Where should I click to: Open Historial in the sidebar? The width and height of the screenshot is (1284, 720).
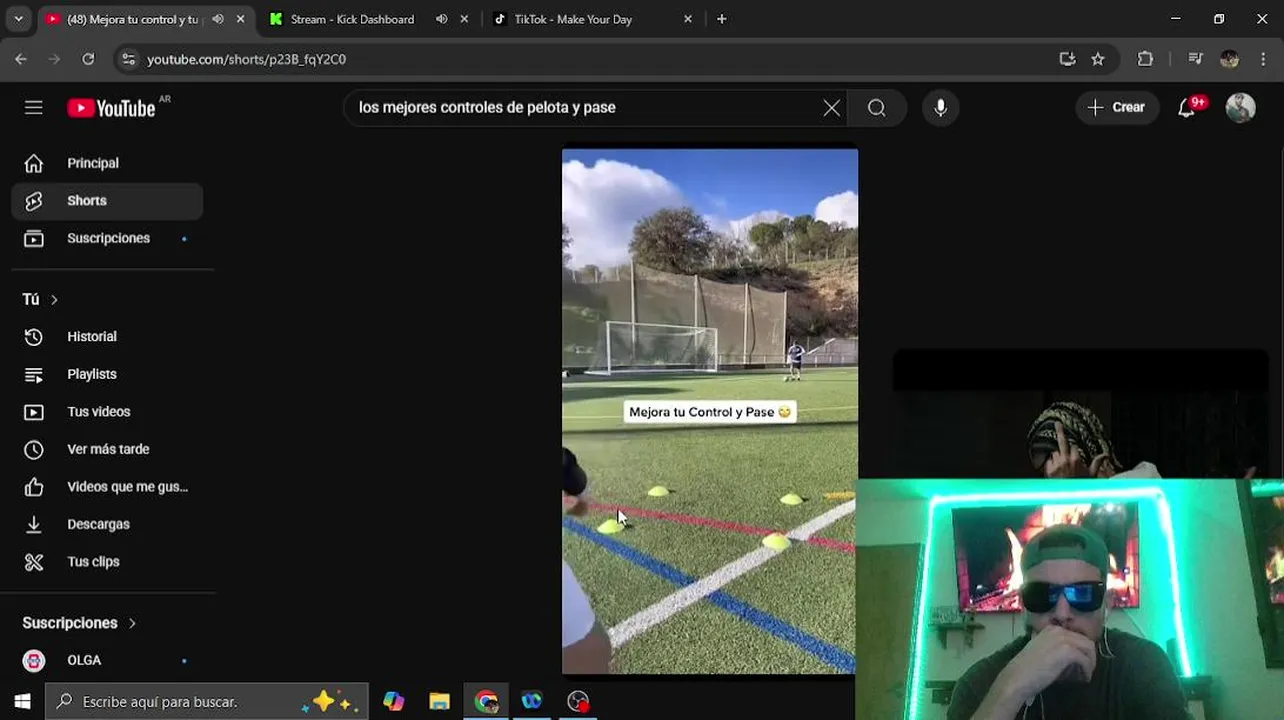tap(107, 337)
